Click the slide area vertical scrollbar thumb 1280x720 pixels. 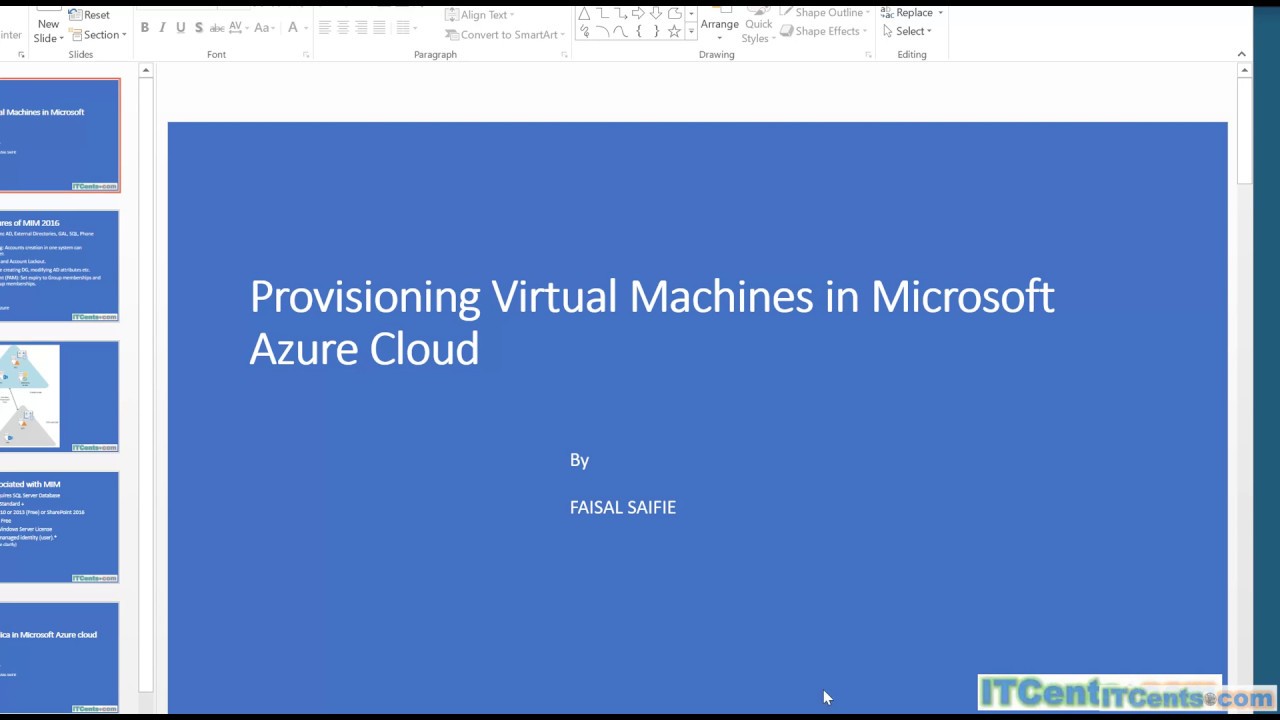pos(1243,131)
